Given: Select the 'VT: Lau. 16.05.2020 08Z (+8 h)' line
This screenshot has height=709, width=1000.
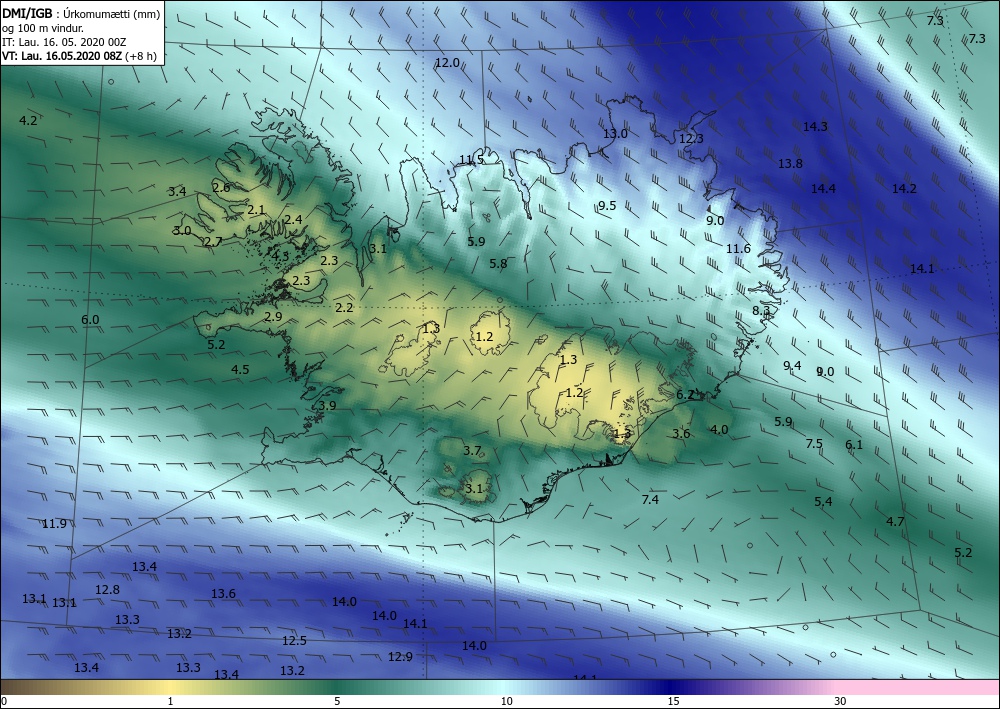Looking at the screenshot, I should tap(79, 56).
